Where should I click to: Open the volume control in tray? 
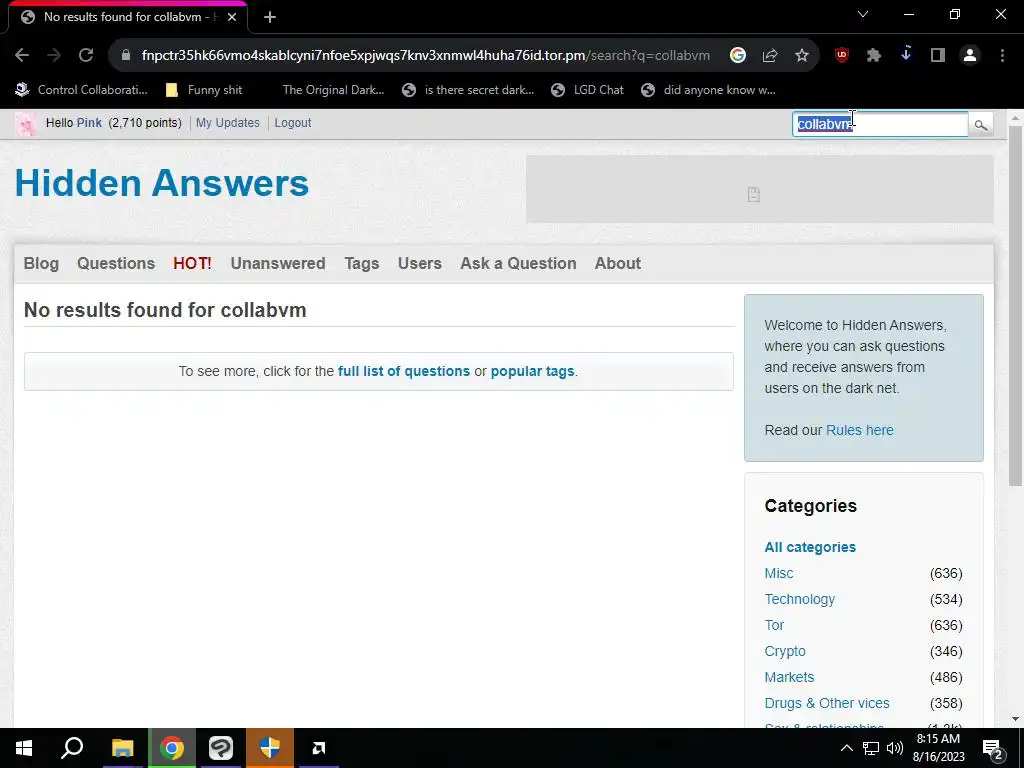pos(895,748)
